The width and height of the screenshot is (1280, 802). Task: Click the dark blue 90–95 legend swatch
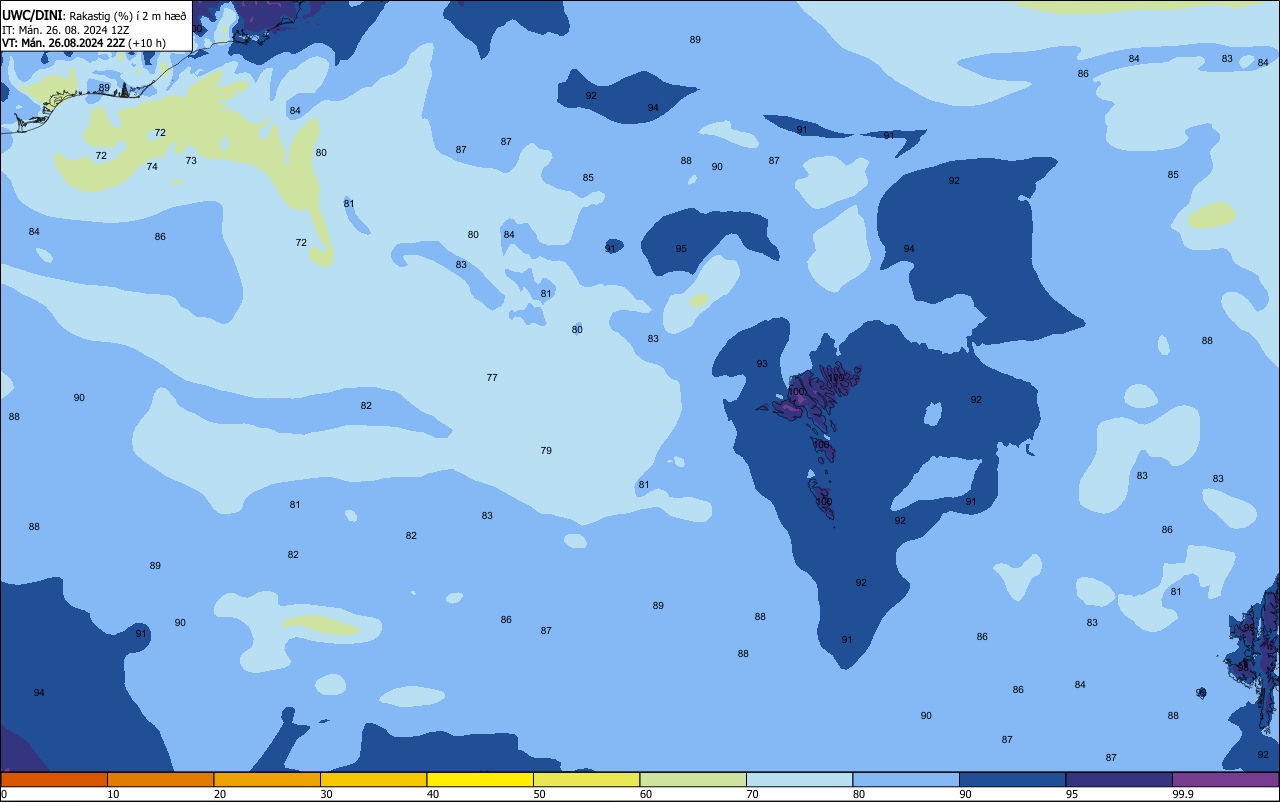pos(1012,779)
